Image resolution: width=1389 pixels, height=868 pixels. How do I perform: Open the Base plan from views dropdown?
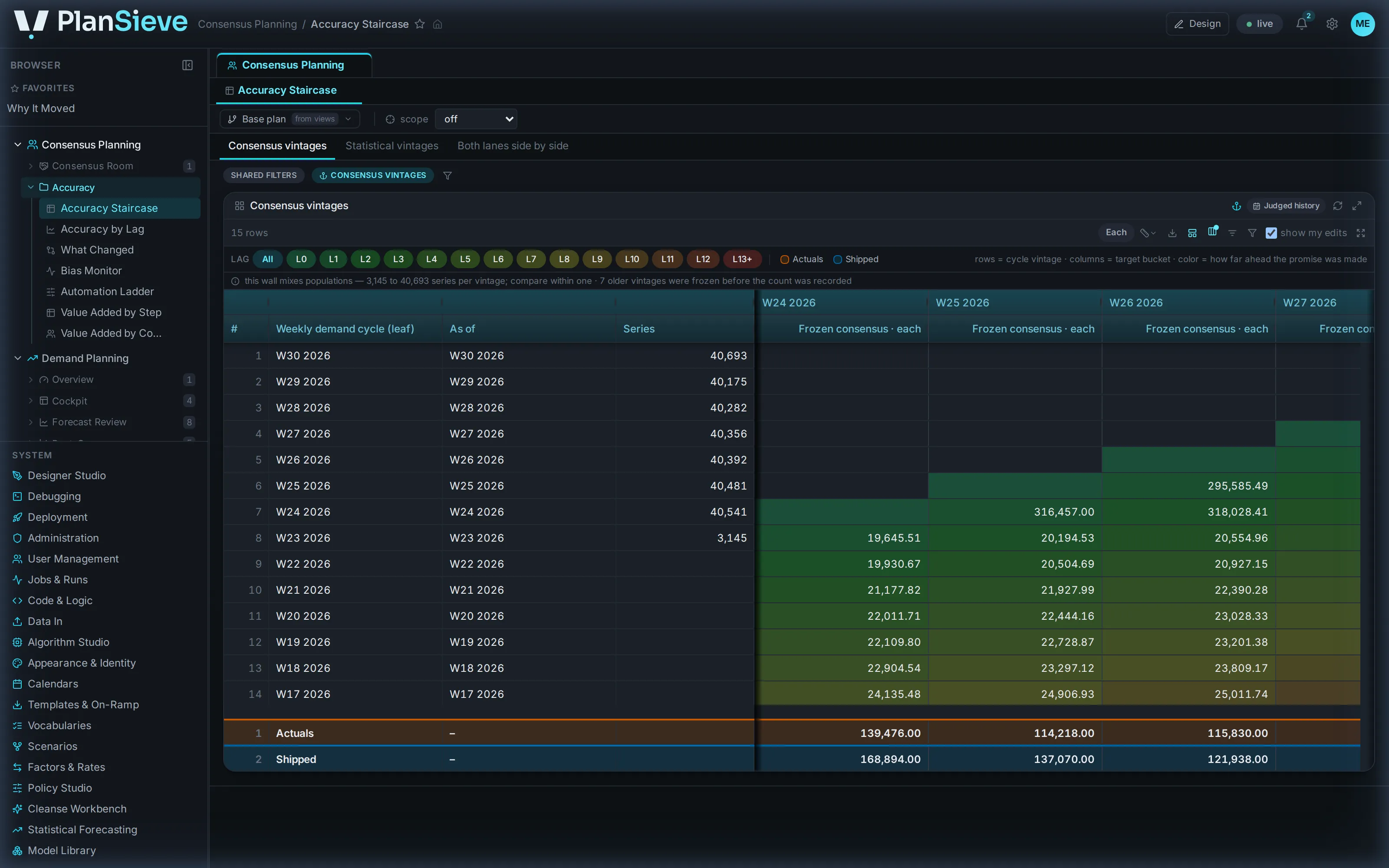click(289, 119)
